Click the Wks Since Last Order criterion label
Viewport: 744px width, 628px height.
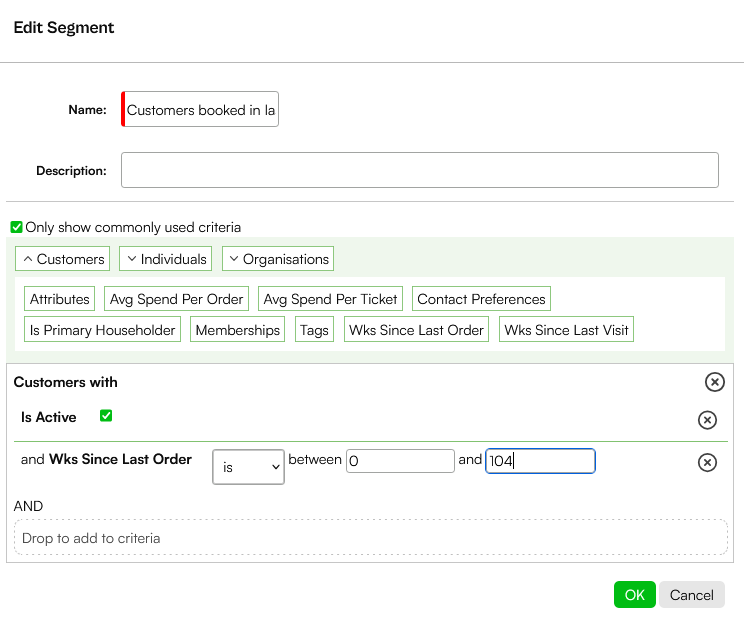pos(121,459)
